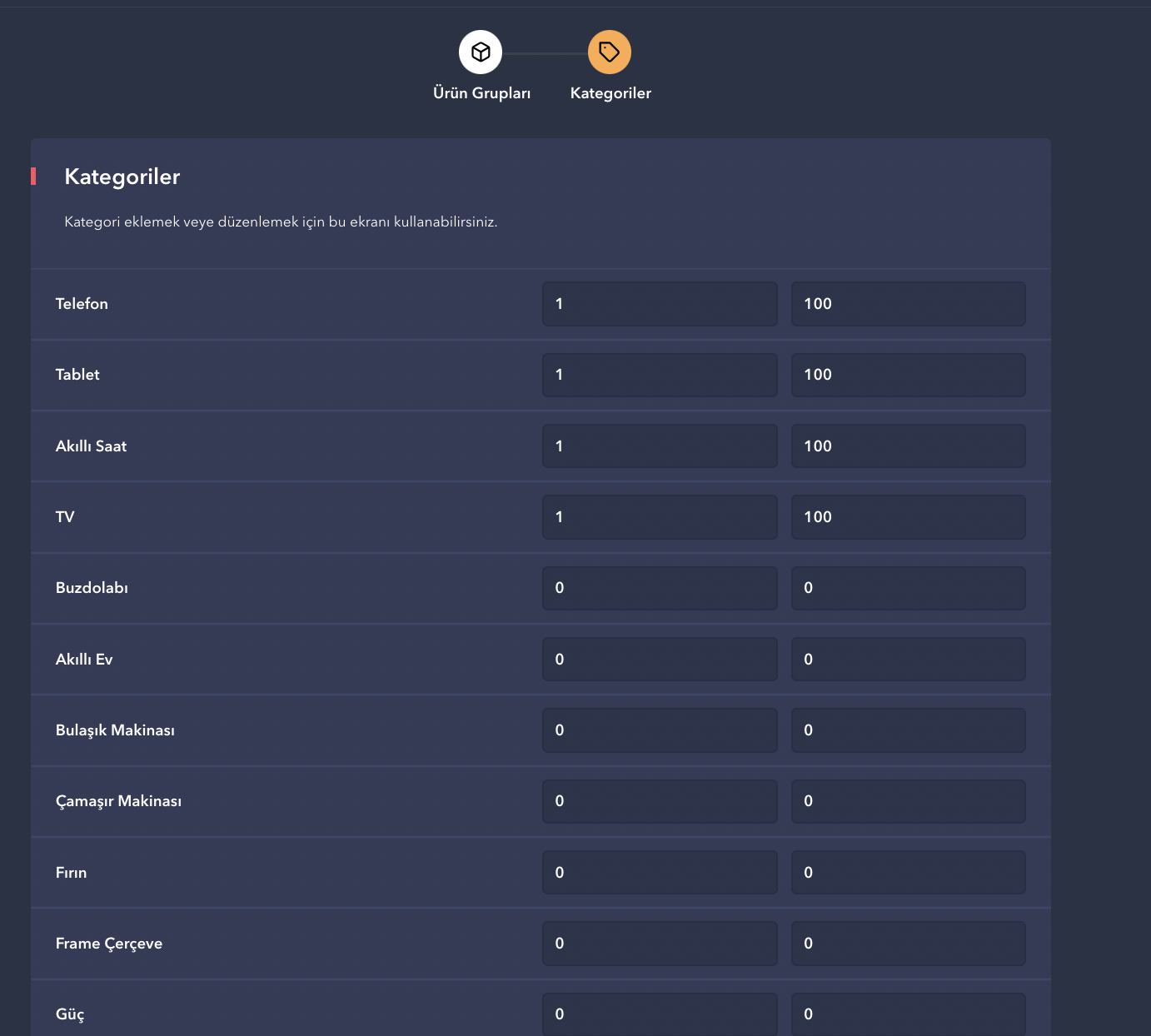Screen dimensions: 1151x1036
Task: Select first Bulaşık Makinası input field
Action: click(659, 730)
